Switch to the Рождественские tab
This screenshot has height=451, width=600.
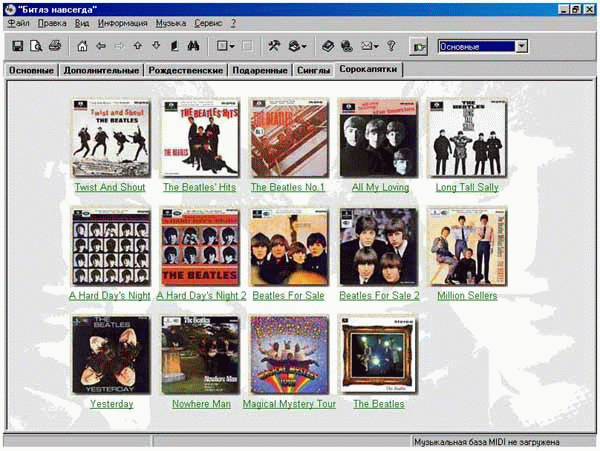click(x=186, y=70)
